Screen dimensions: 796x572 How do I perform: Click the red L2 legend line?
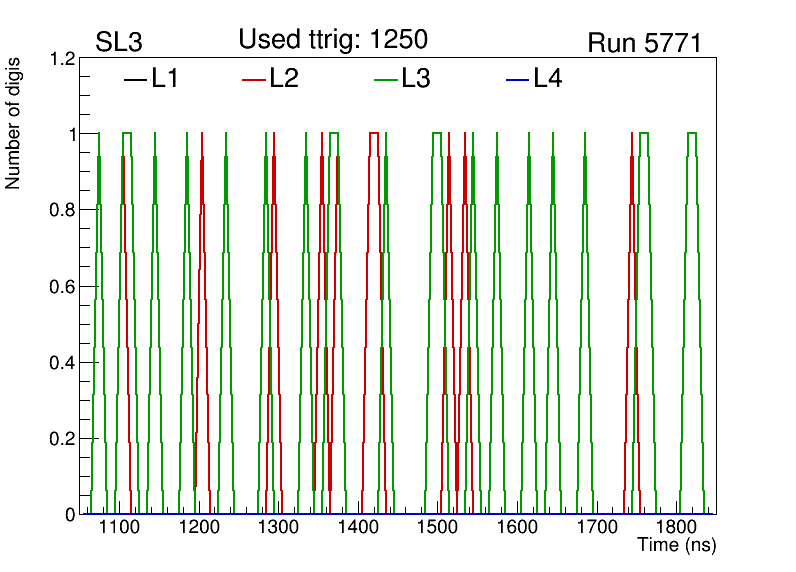click(255, 79)
